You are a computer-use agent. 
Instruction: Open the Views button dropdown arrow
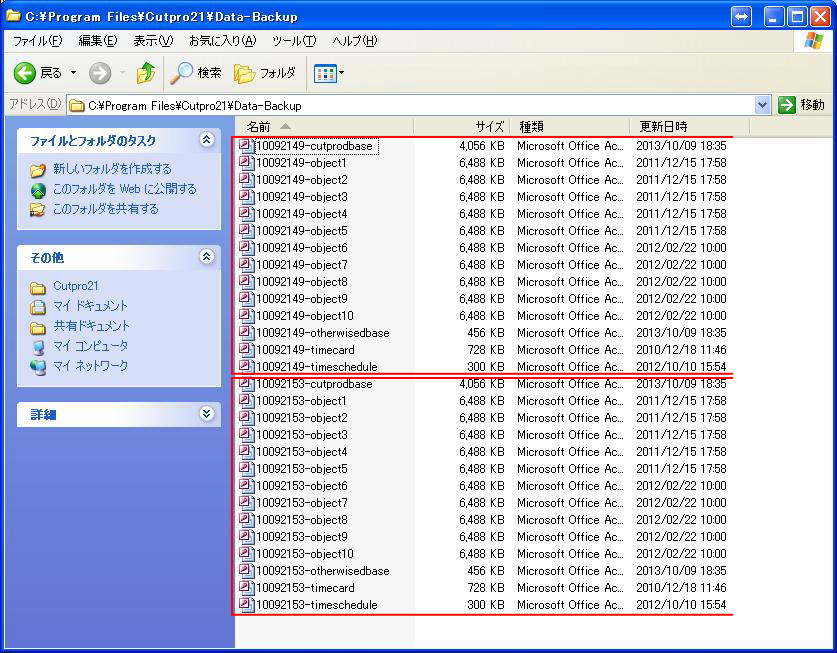[x=342, y=73]
